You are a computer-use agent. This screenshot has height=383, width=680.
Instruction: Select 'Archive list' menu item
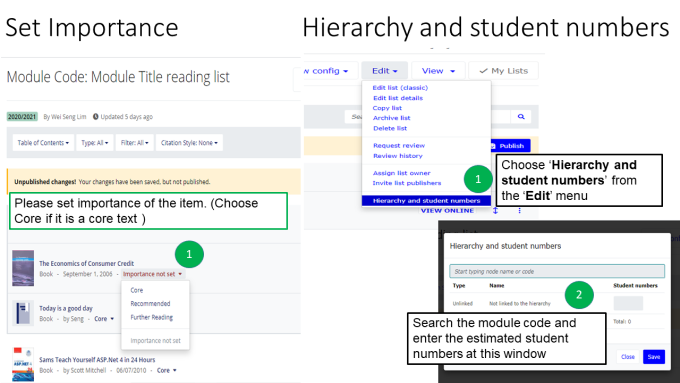pos(391,118)
